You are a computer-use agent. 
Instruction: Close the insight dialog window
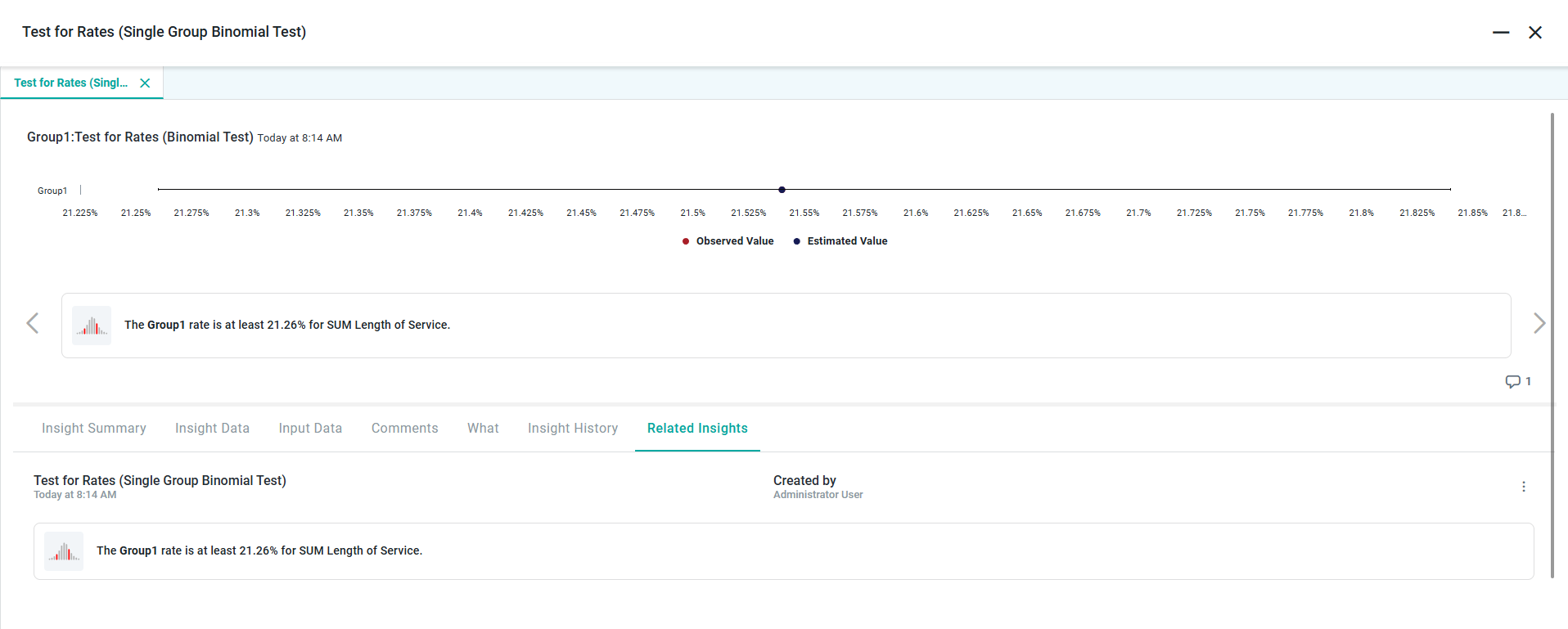click(1534, 33)
